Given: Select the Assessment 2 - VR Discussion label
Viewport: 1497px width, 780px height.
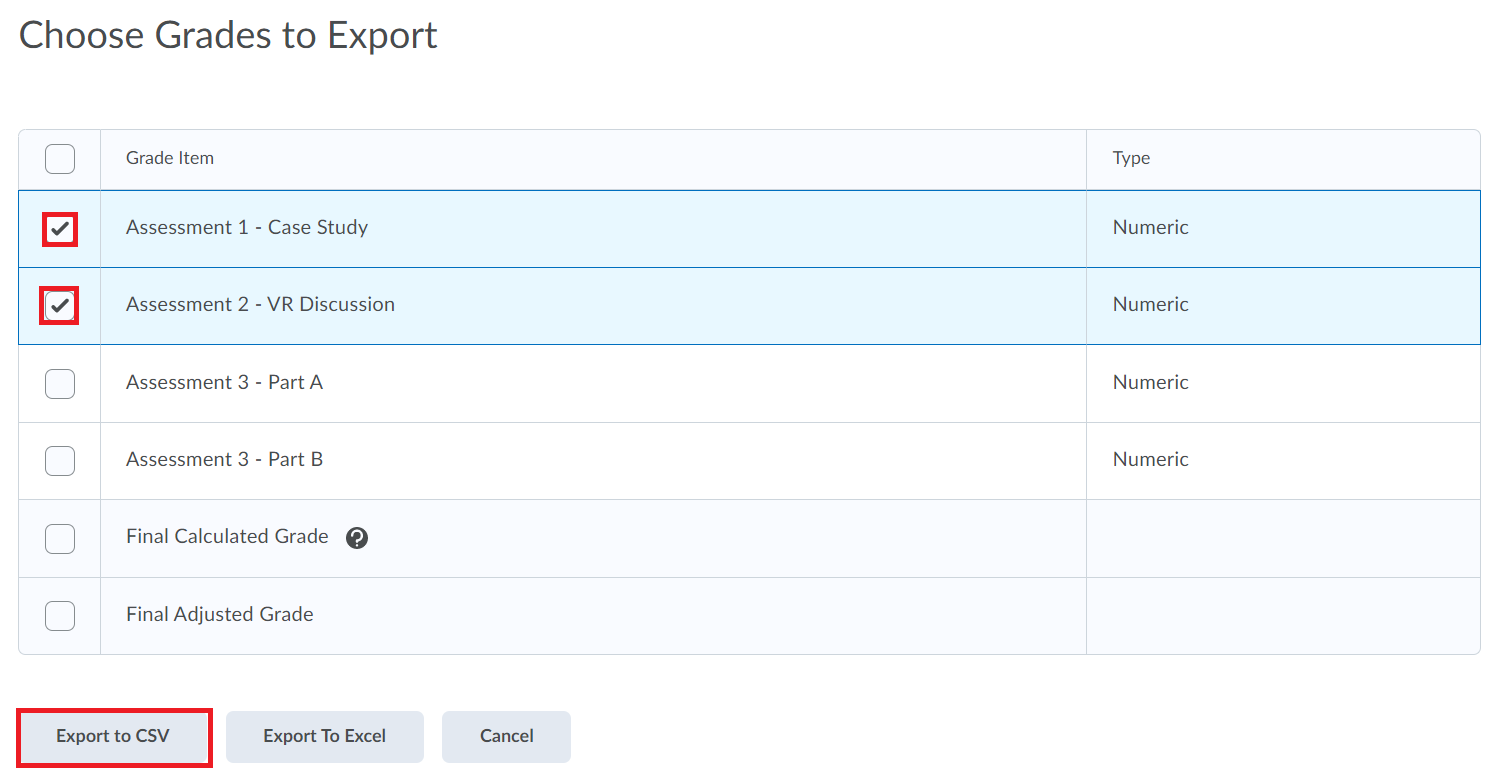Looking at the screenshot, I should pos(260,304).
